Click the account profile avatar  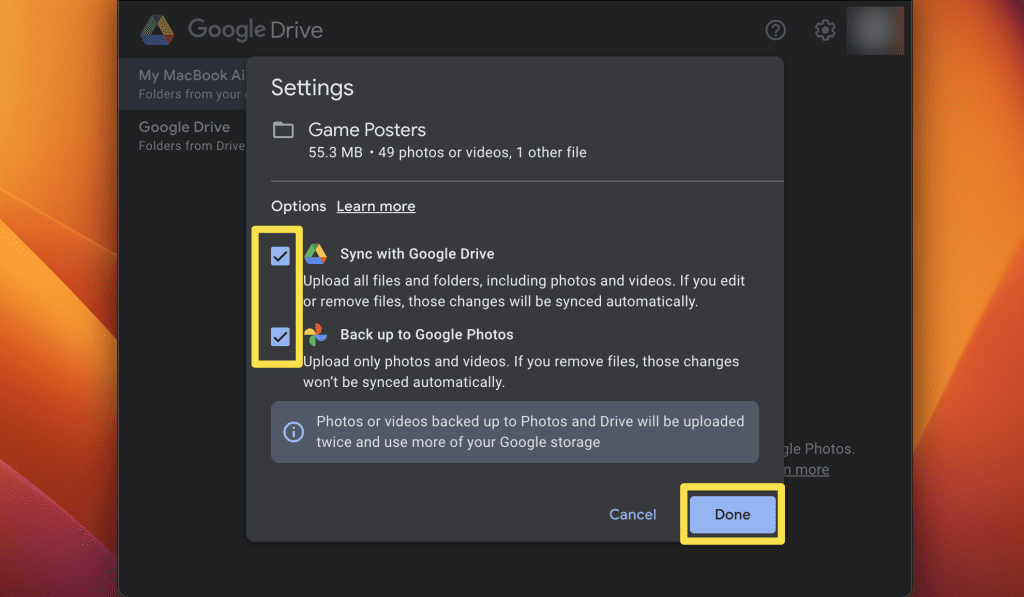[875, 31]
